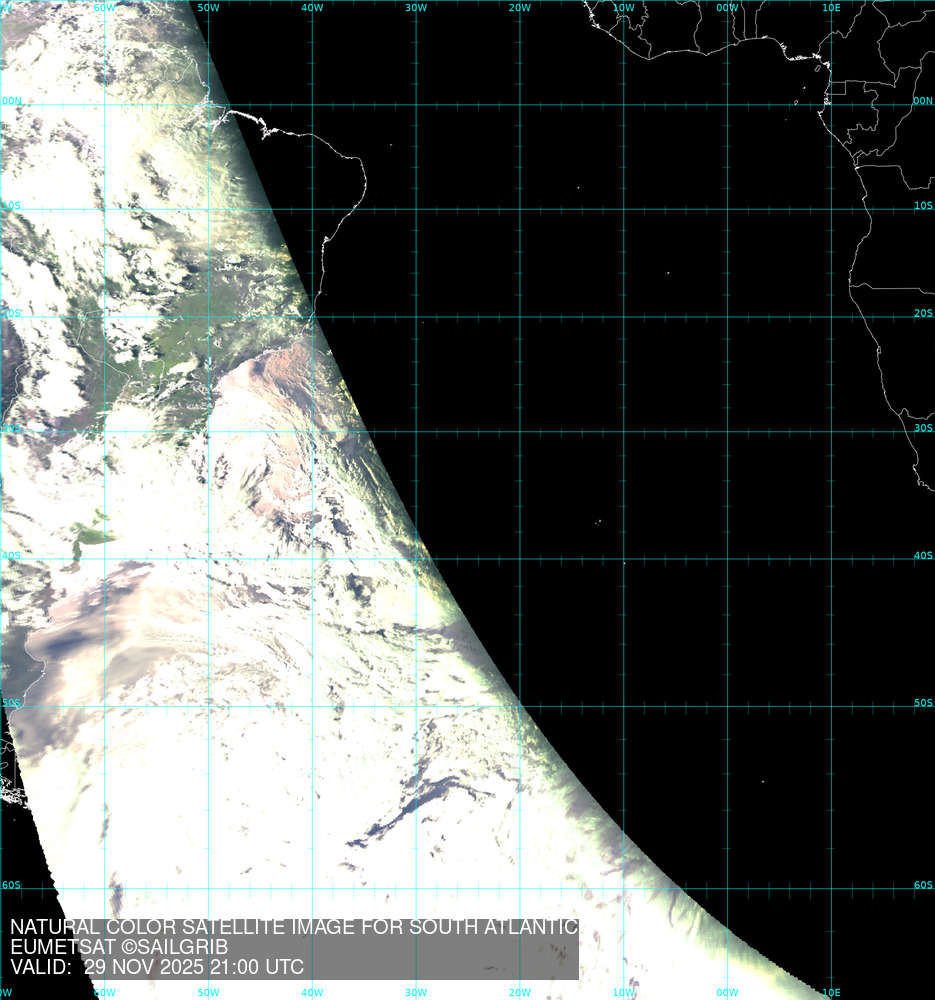935x1000 pixels.
Task: Click the EUMETSAT ©SAILGRIB copyright text
Action: [119, 947]
